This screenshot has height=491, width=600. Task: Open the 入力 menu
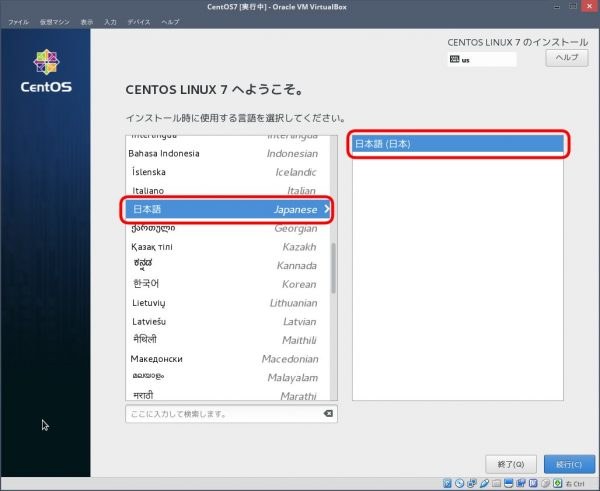(x=110, y=22)
